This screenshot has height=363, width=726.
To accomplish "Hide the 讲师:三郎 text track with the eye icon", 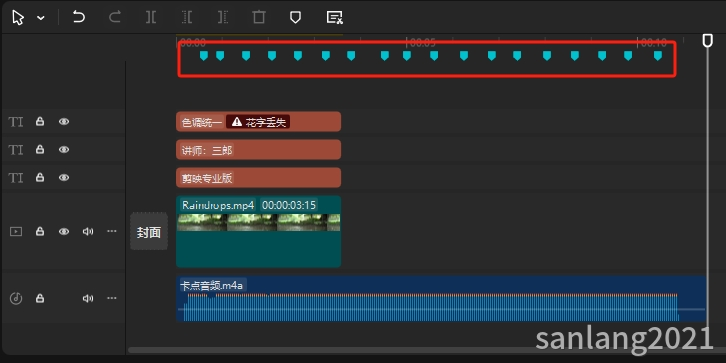I will point(64,150).
